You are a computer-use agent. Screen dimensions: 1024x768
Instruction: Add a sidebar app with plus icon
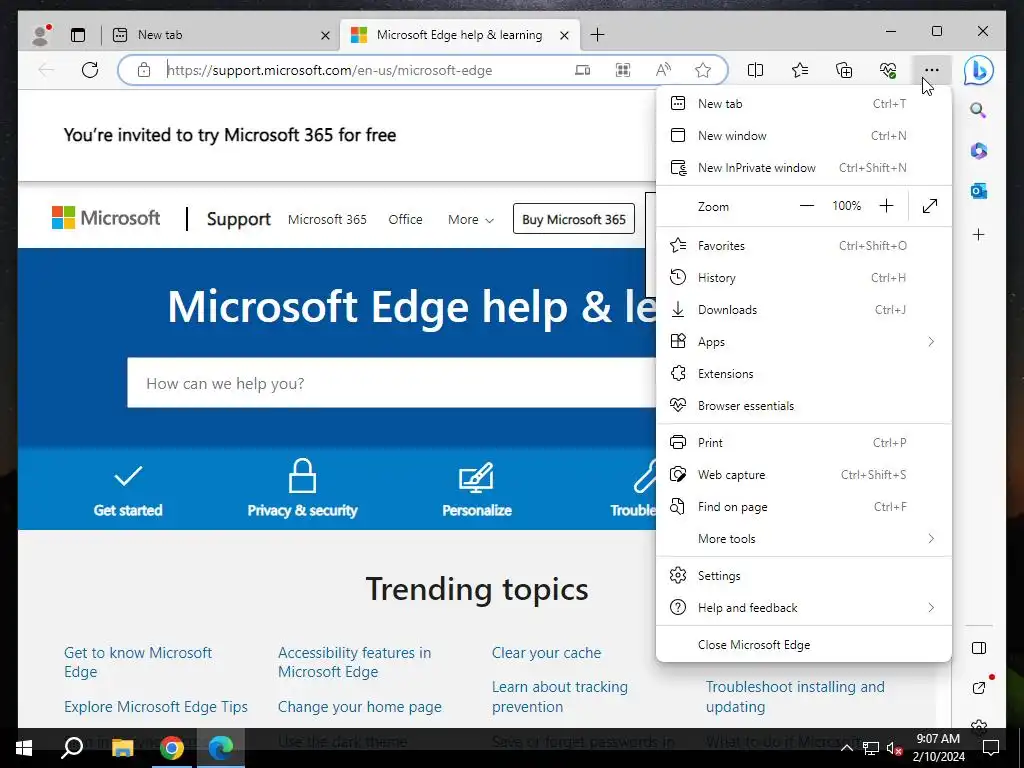click(x=978, y=234)
